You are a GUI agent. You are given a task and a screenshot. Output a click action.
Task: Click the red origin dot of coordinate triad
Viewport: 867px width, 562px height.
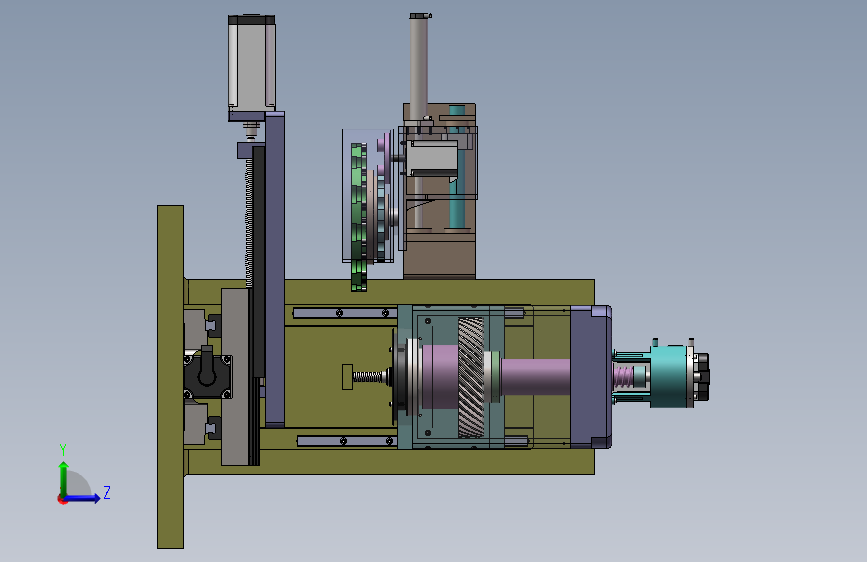tap(62, 499)
